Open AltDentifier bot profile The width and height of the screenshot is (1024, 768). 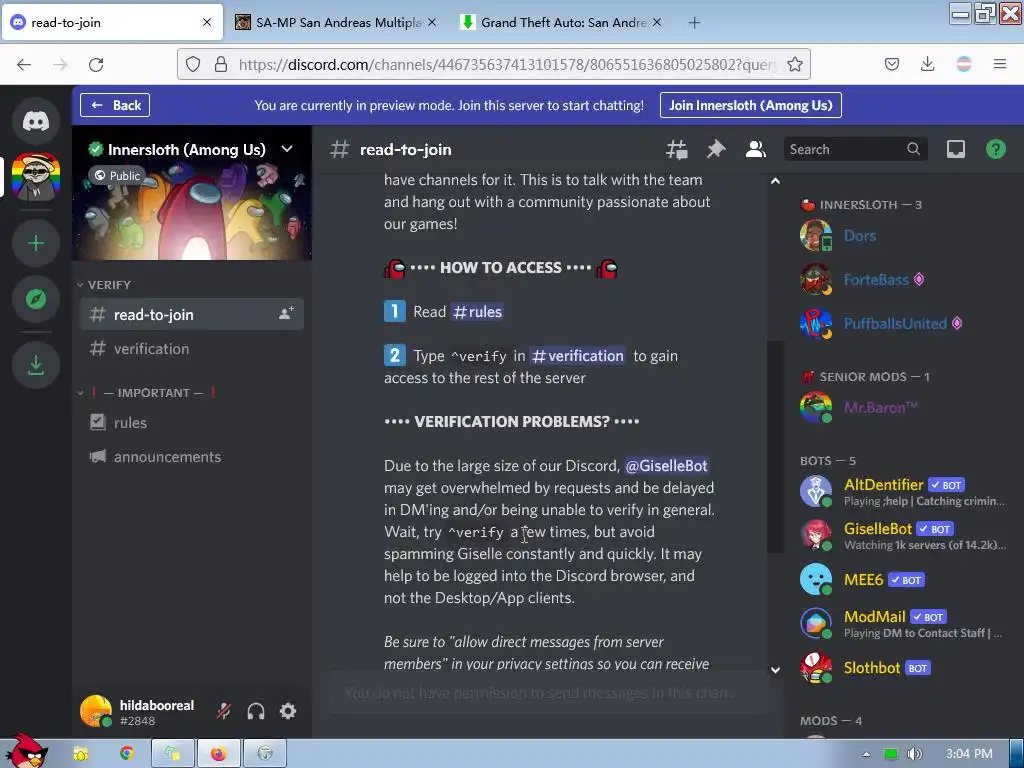[904, 492]
